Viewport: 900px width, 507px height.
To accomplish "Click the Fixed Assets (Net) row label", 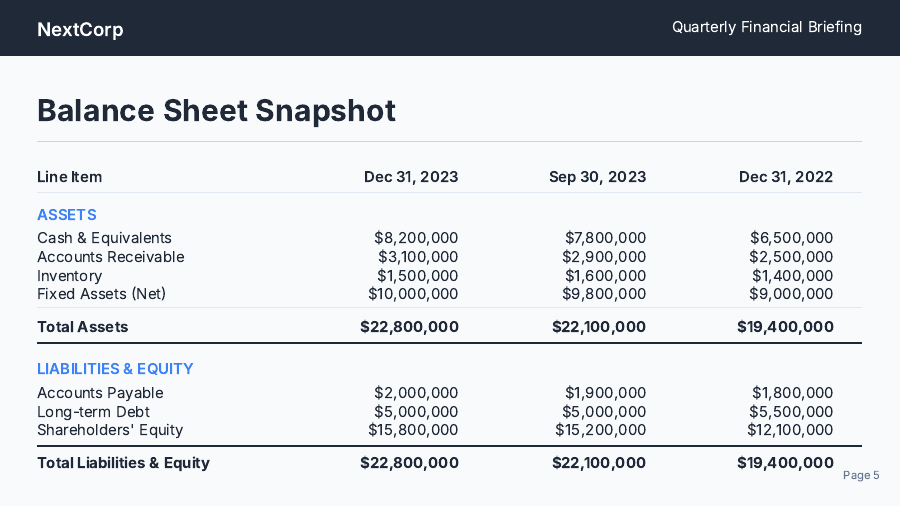I will [101, 294].
